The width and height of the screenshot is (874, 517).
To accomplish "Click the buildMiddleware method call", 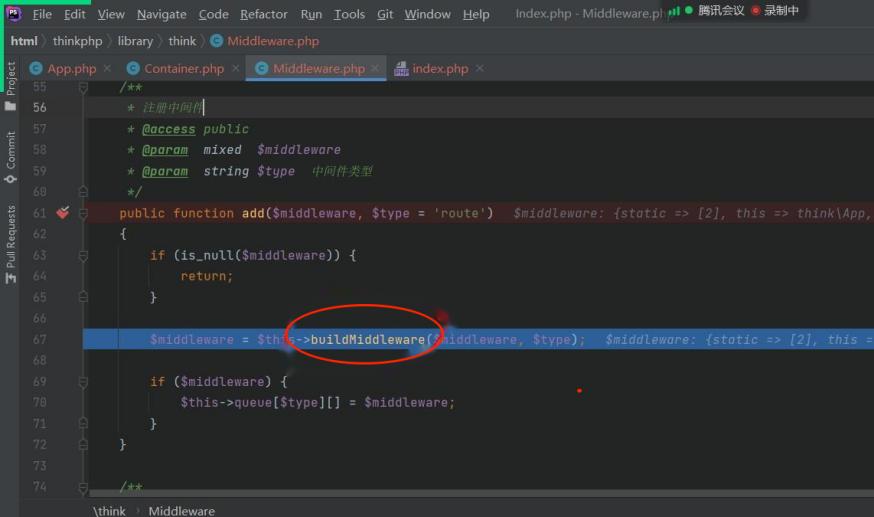I will point(367,339).
